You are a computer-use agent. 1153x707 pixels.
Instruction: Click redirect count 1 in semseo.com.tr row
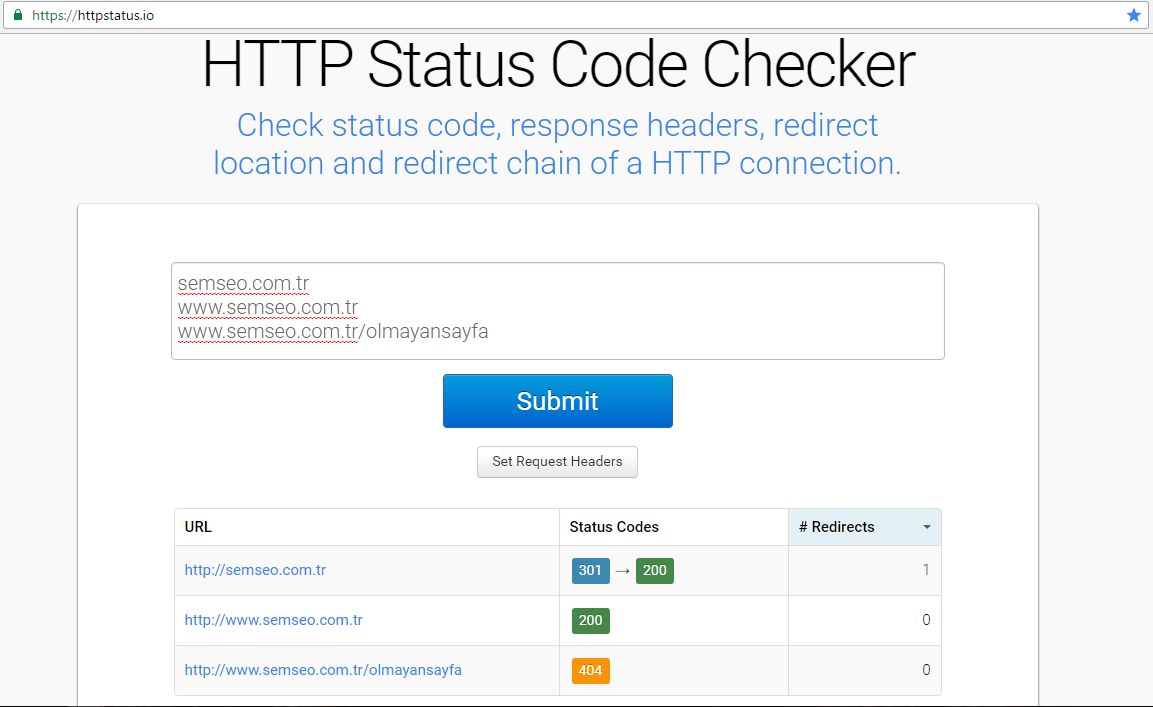(x=926, y=570)
